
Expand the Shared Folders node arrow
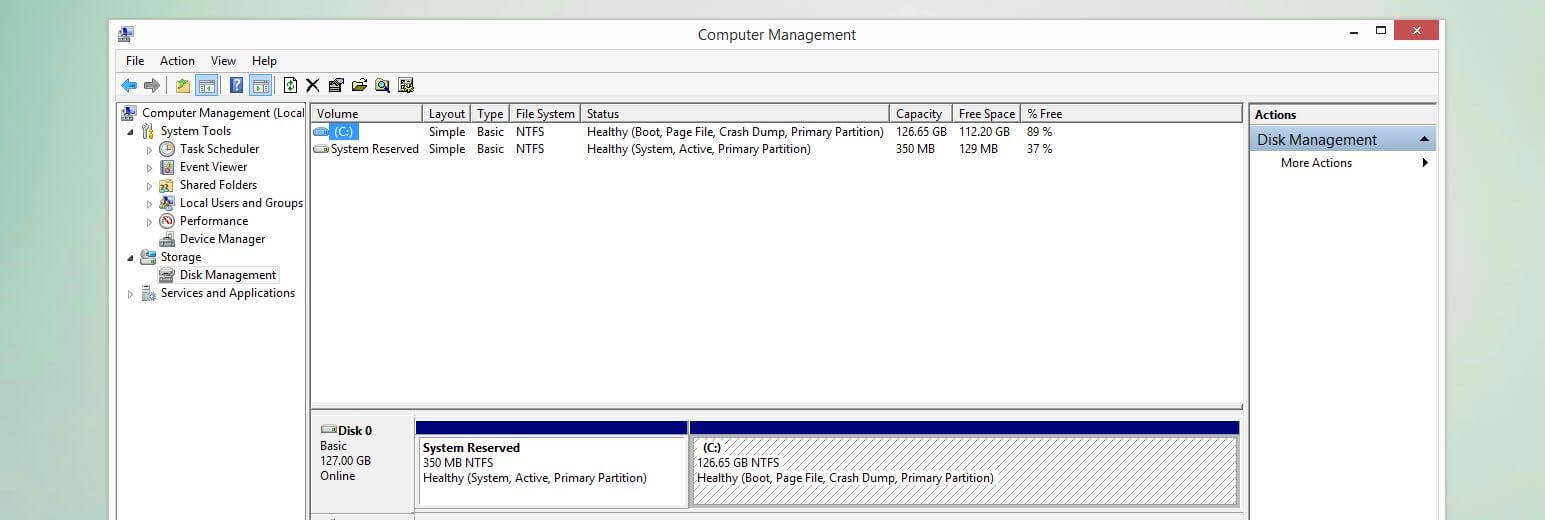150,186
